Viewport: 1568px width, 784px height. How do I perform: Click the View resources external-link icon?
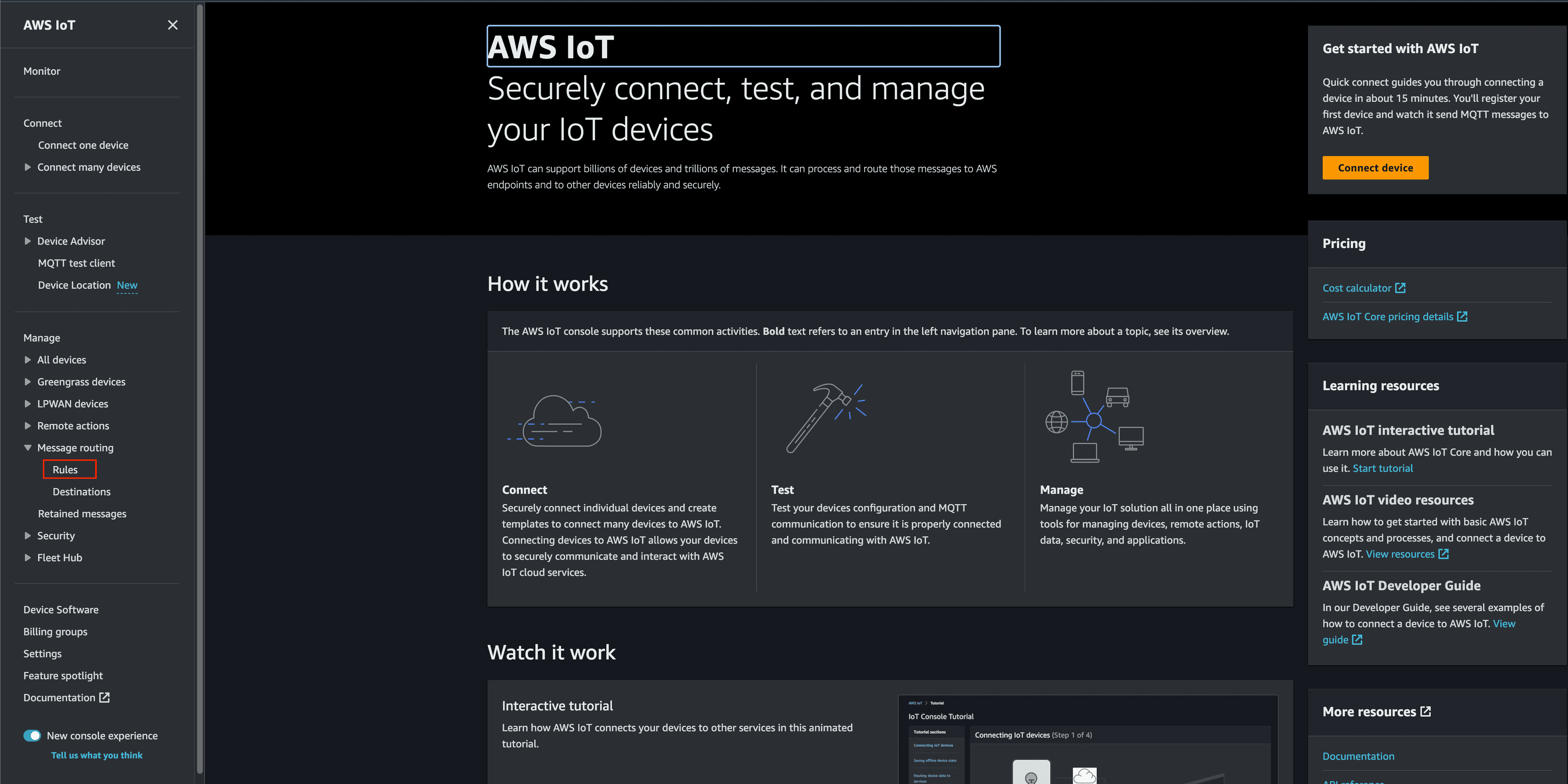click(x=1443, y=554)
